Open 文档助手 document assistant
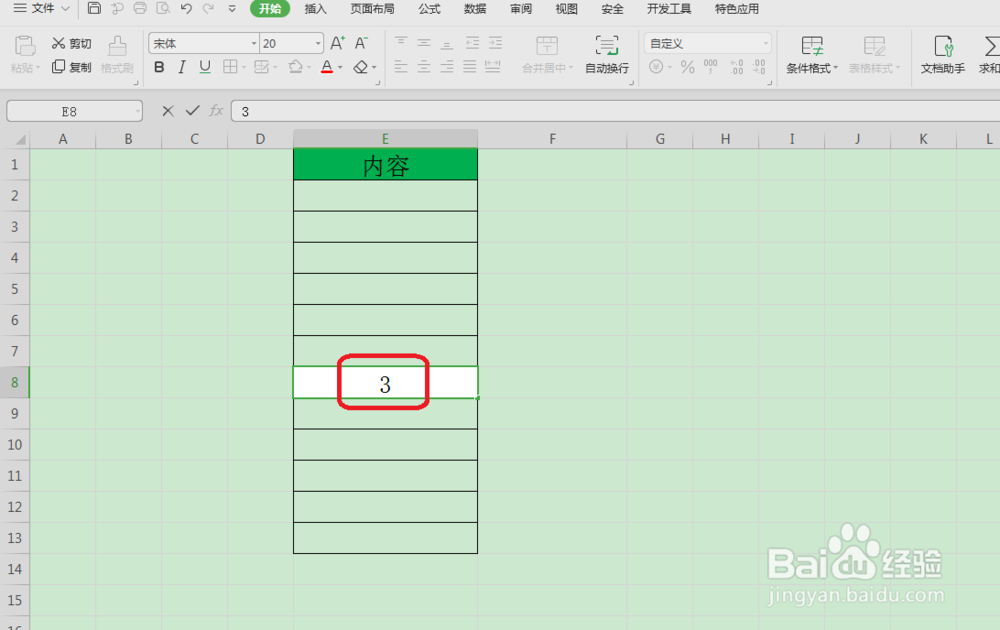The width and height of the screenshot is (1000, 630). [x=943, y=55]
